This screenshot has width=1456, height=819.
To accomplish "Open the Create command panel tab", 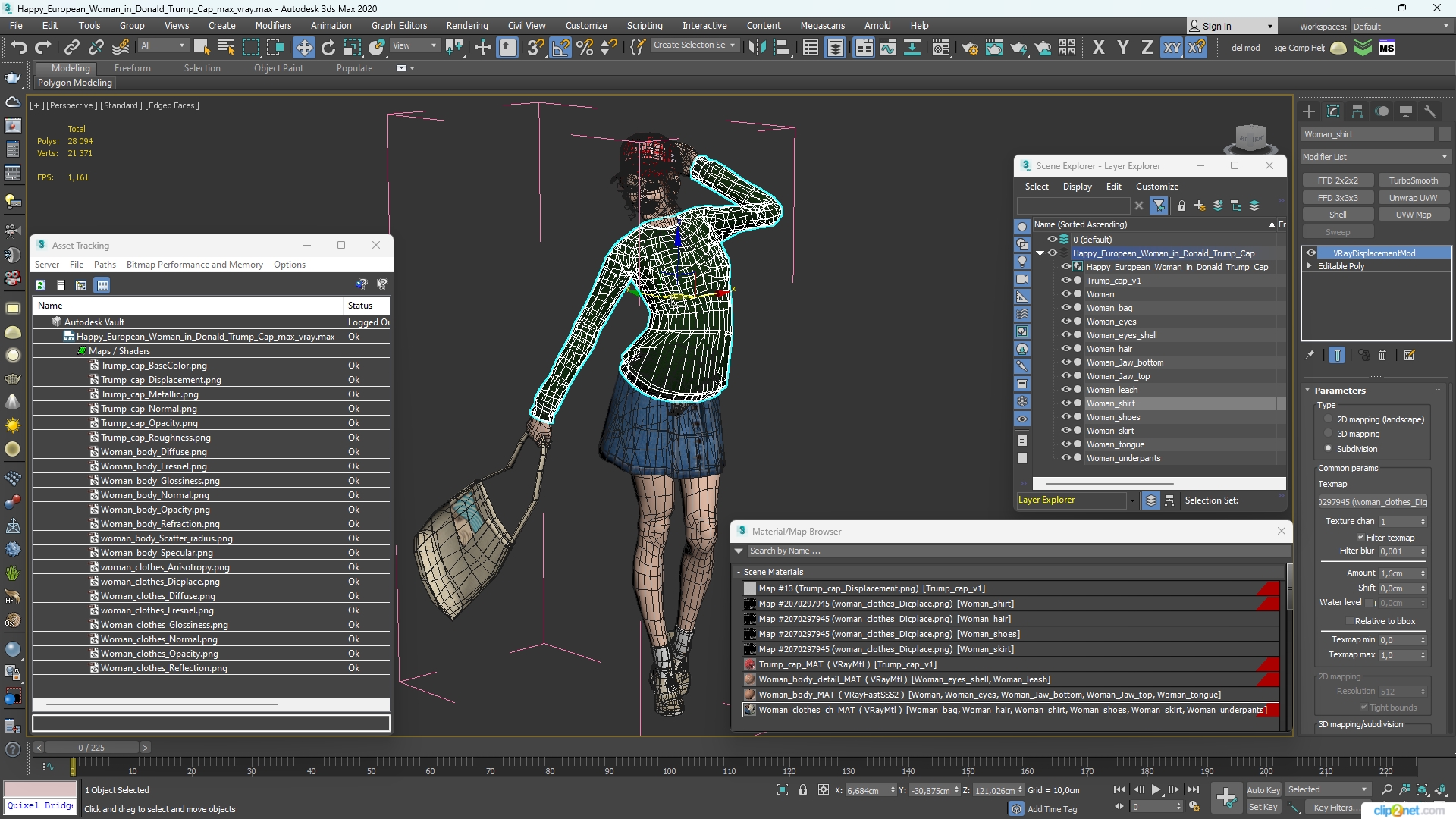I will (1309, 111).
